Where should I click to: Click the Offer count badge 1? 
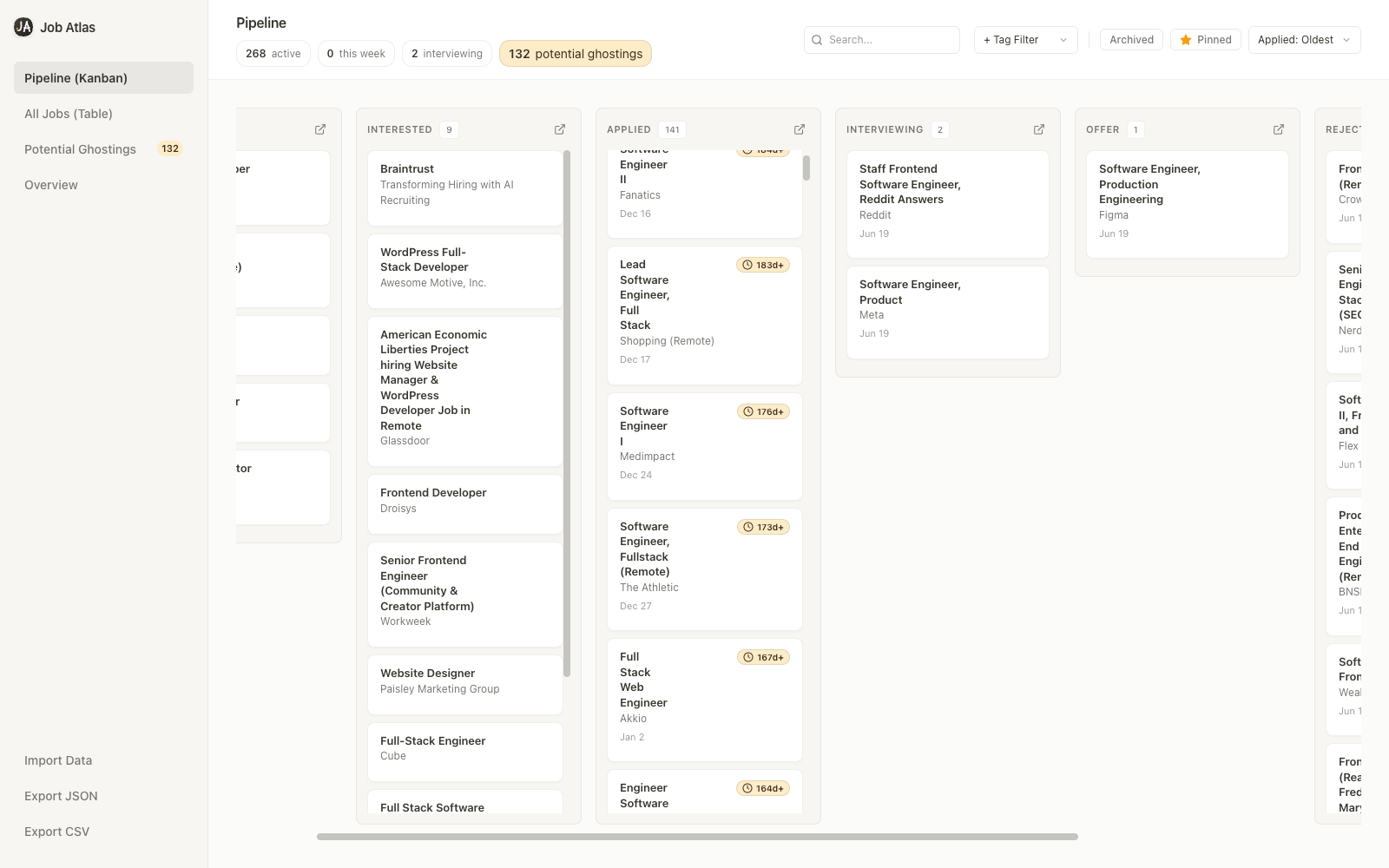coord(1136,129)
